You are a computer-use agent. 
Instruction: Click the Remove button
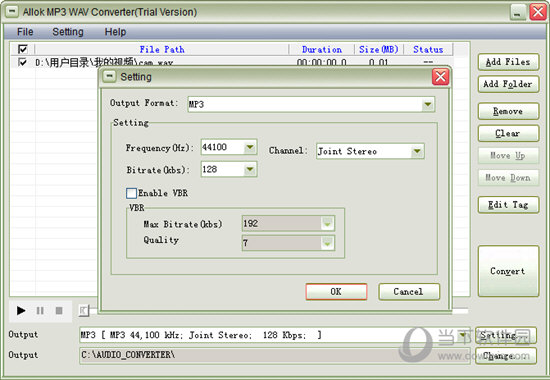(x=508, y=111)
